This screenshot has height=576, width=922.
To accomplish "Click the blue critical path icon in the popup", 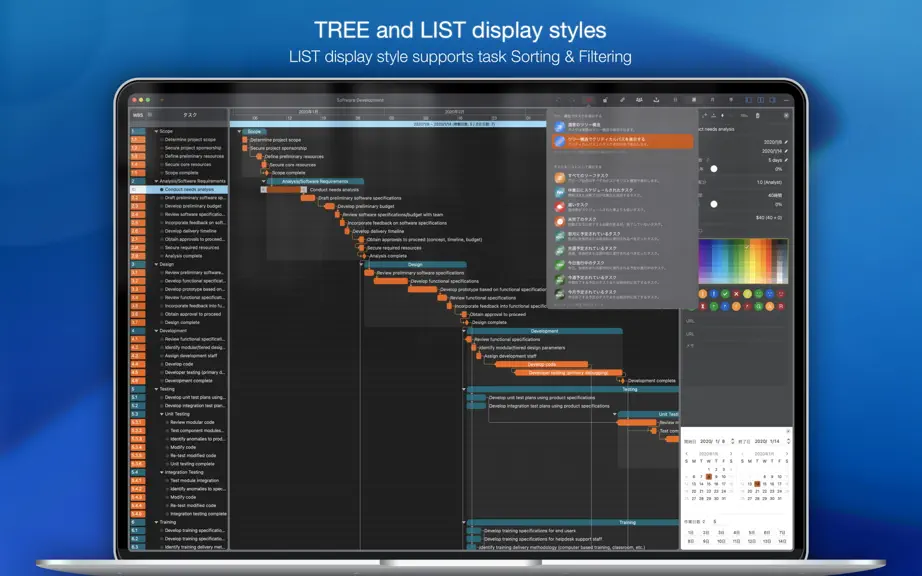I will (x=560, y=141).
